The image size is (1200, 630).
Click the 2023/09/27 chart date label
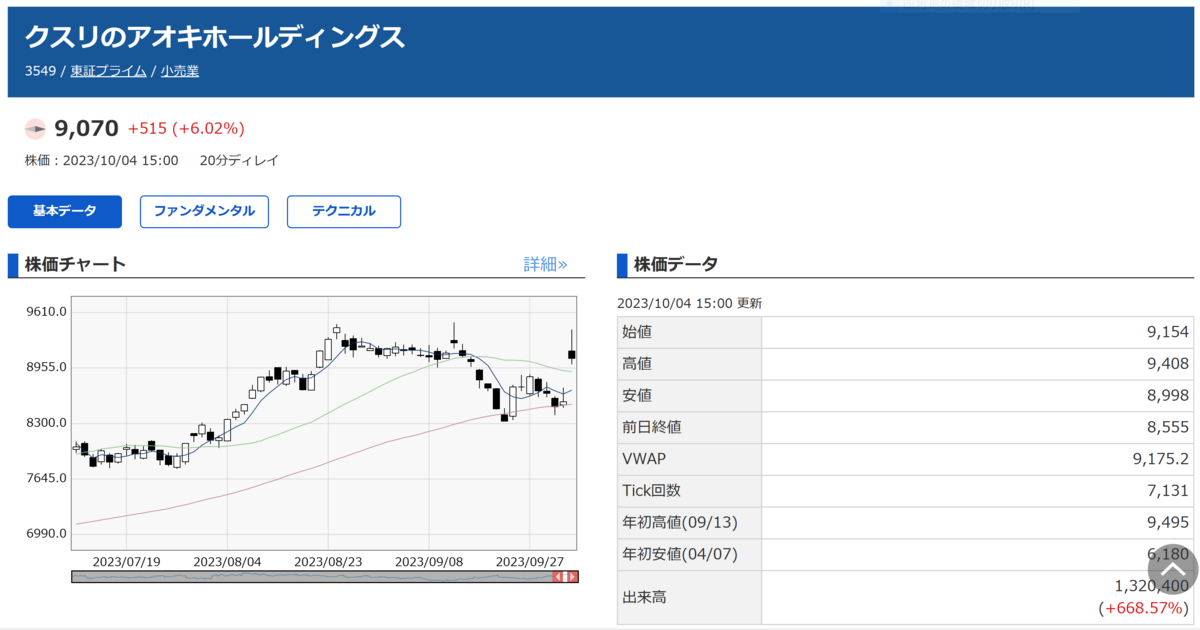pyautogui.click(x=530, y=561)
